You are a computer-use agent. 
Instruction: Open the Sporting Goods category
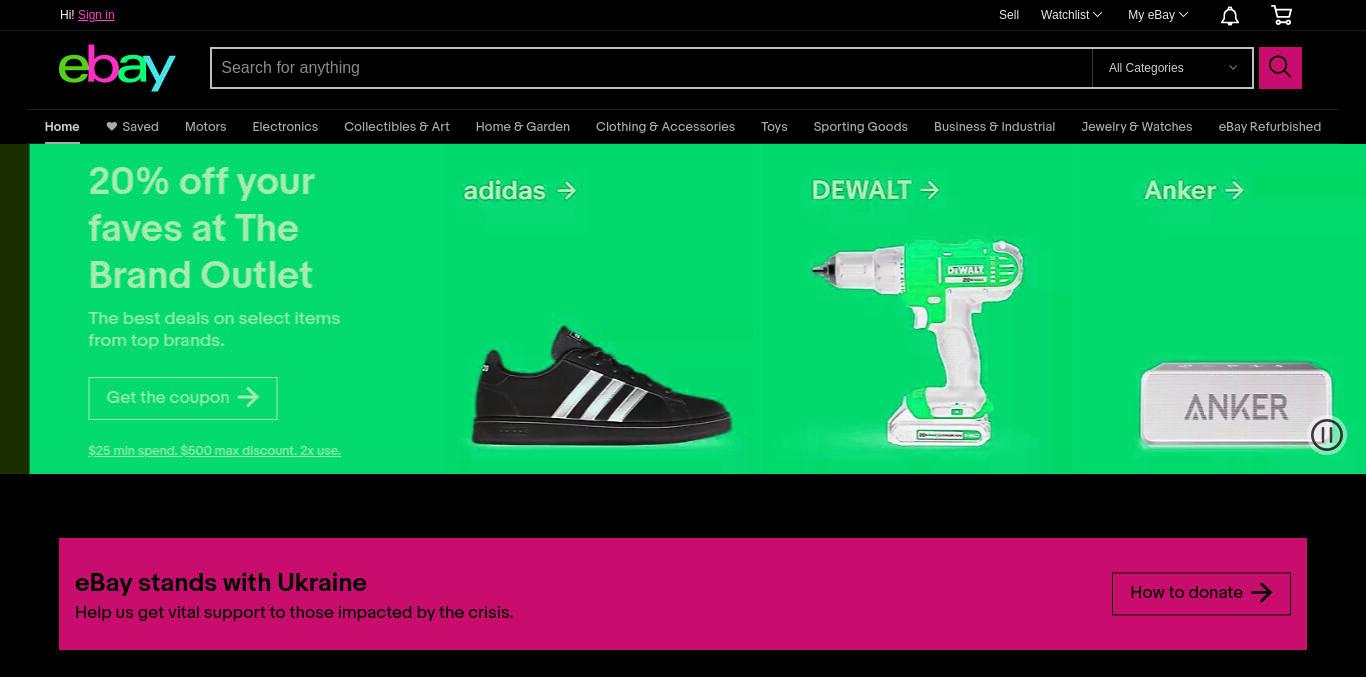pos(860,127)
